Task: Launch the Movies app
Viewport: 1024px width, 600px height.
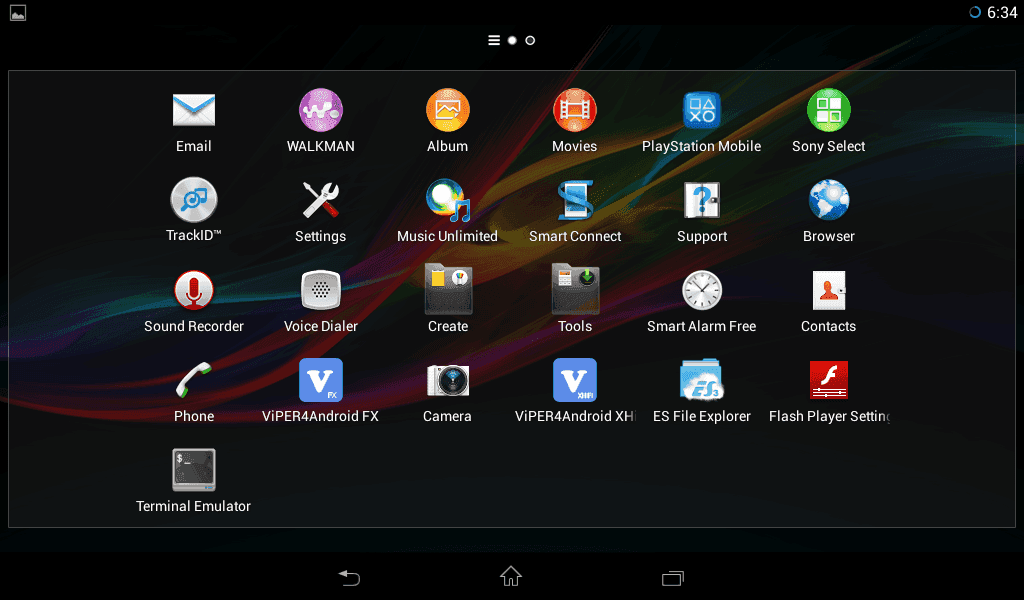Action: (x=575, y=110)
